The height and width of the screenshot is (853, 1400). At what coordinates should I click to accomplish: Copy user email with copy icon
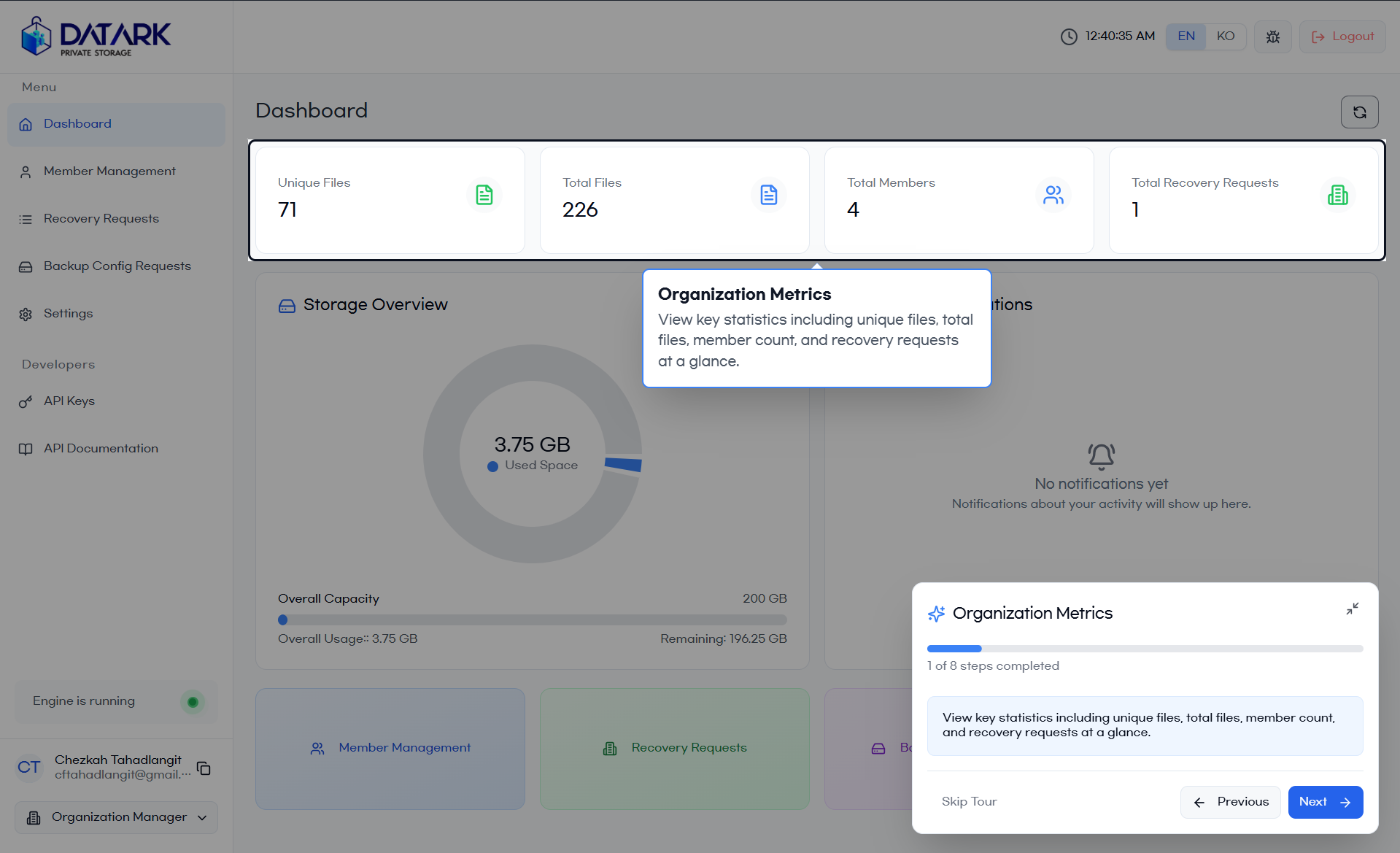204,768
